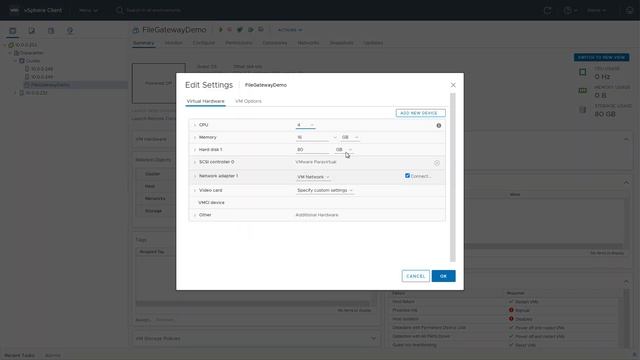Screen dimensions: 640x360
Task: Select FileGatewayDemo in the inventory tree
Action: coord(50,85)
